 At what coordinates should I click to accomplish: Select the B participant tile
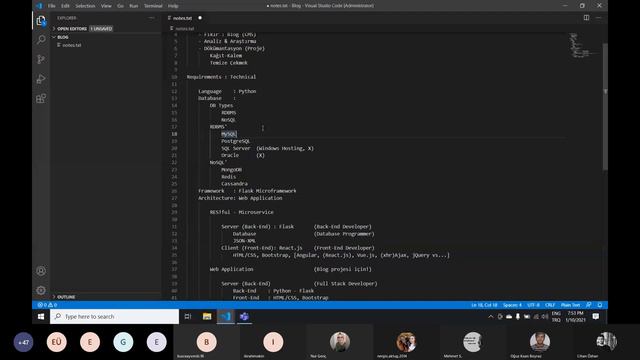click(x=207, y=342)
